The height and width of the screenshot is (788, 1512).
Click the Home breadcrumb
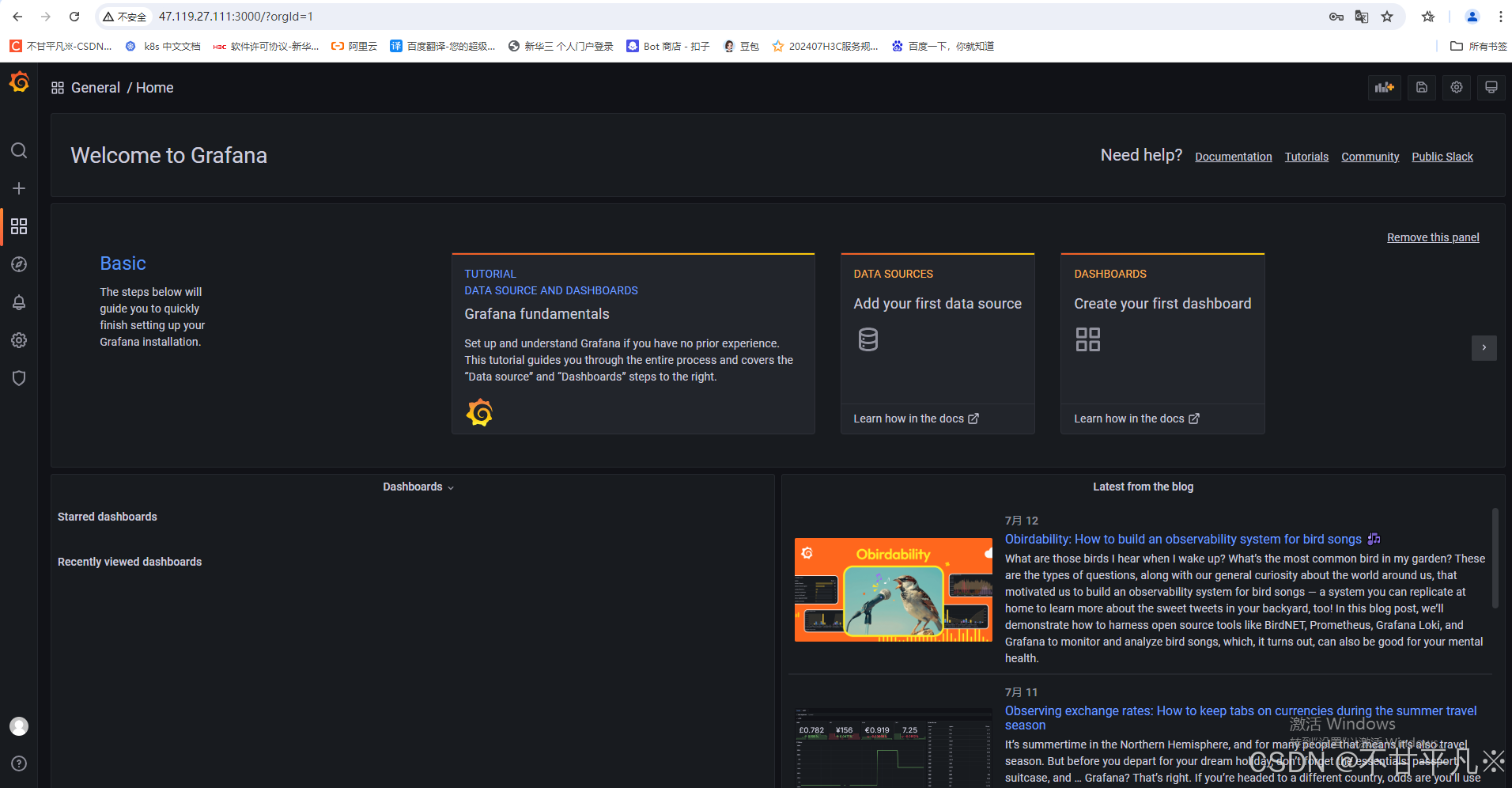[154, 88]
